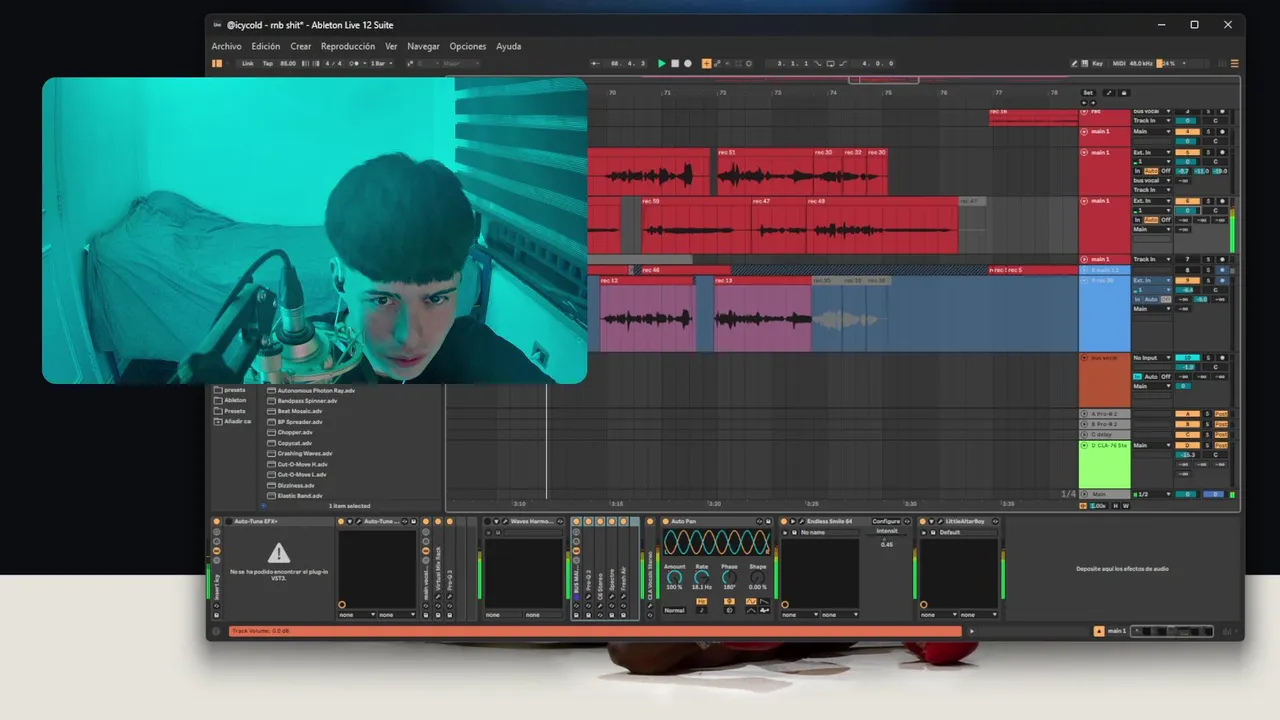Click the Set locator button

[1088, 93]
